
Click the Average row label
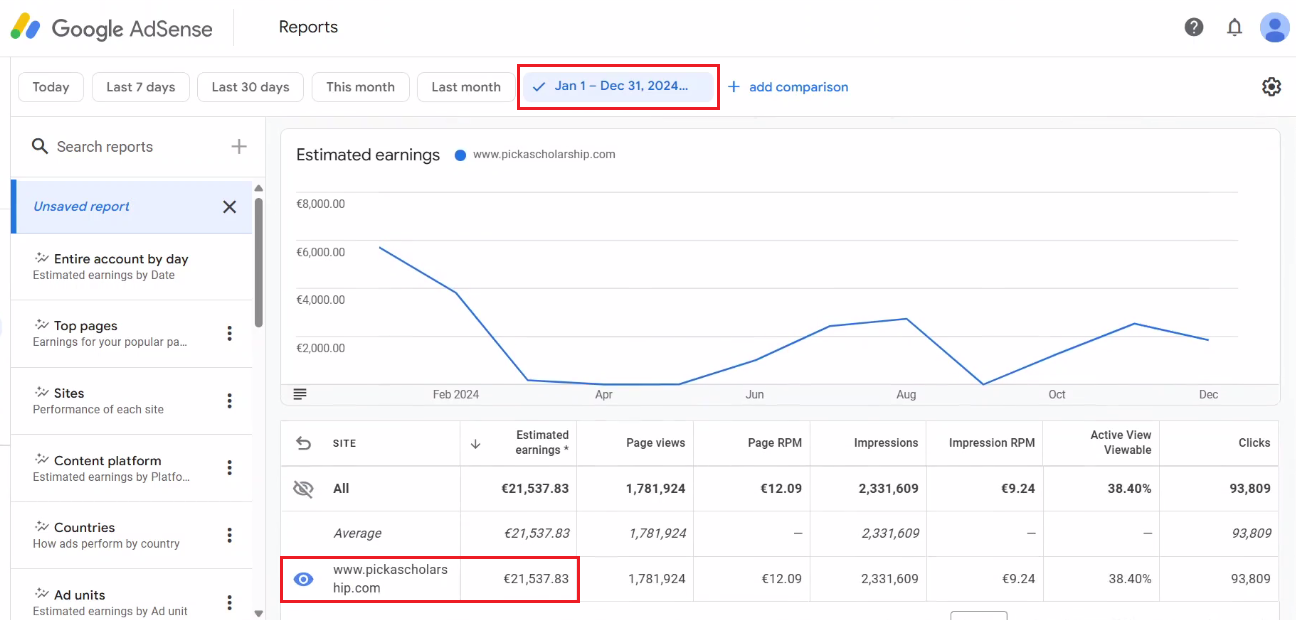coord(357,534)
